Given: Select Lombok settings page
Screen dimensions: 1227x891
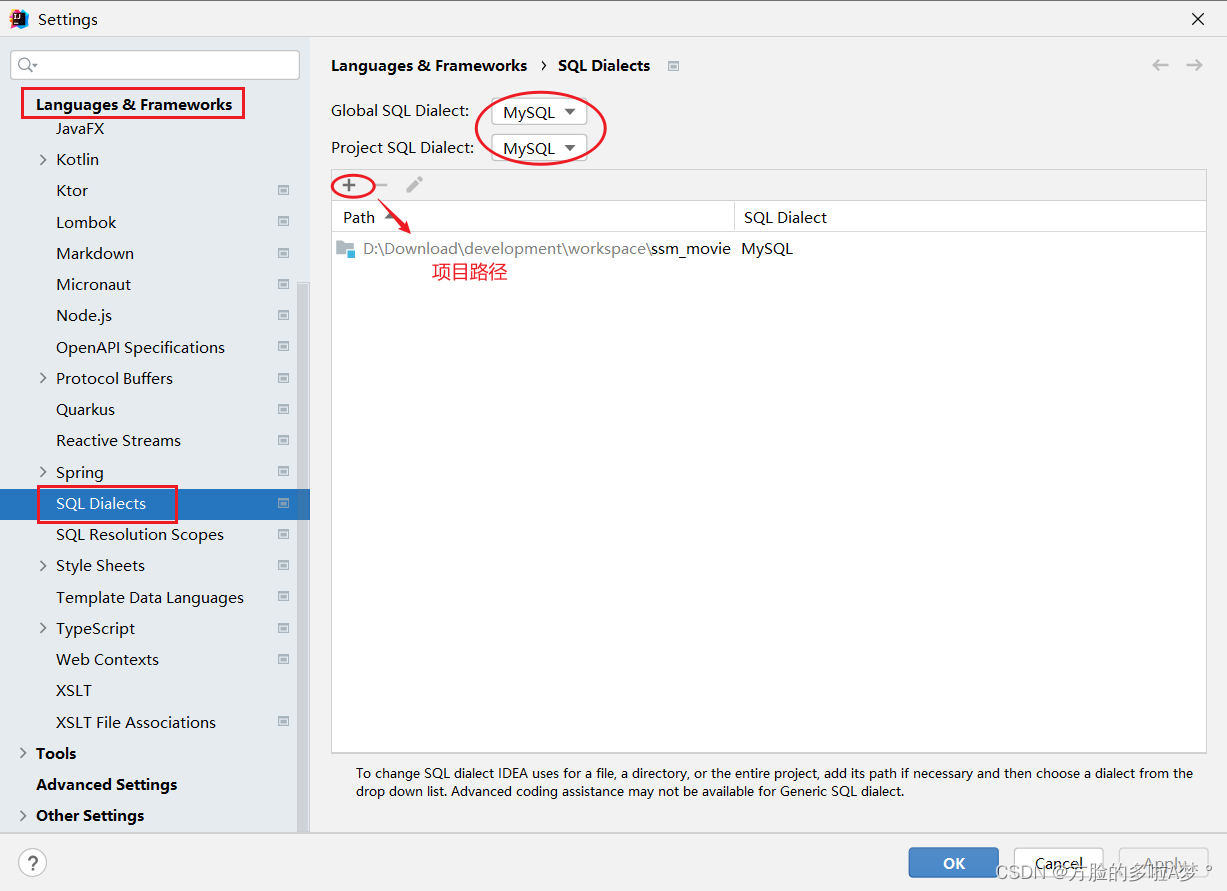Looking at the screenshot, I should pos(86,222).
